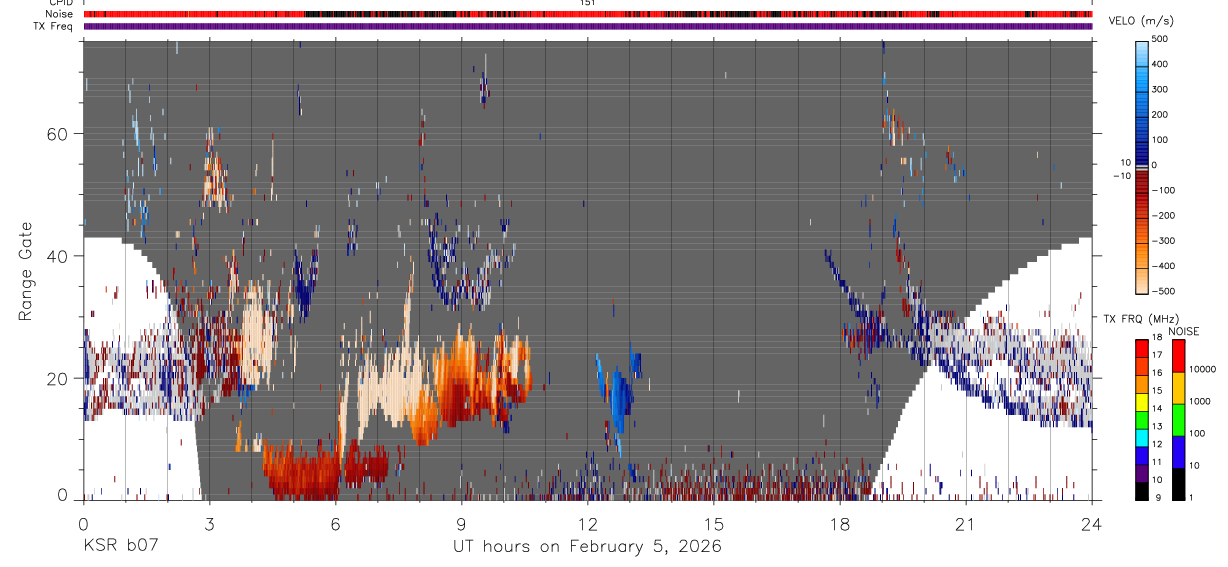Viewport: 1228px width, 567px height.
Task: Click the 9 MHz tick label
Action: (x=1158, y=498)
